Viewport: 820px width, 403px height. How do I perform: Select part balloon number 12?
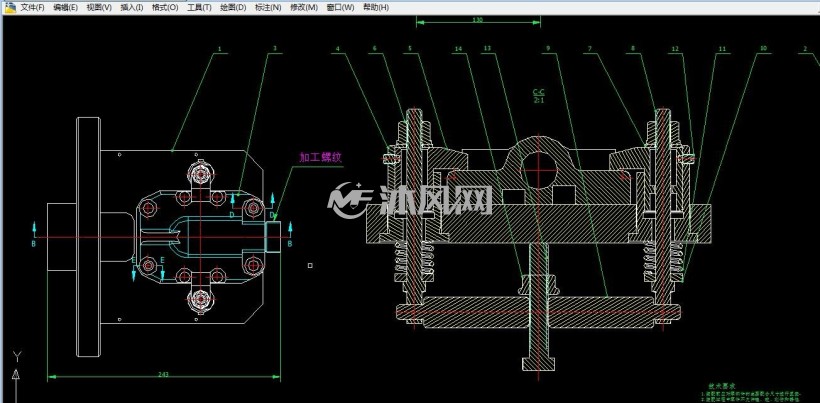675,49
